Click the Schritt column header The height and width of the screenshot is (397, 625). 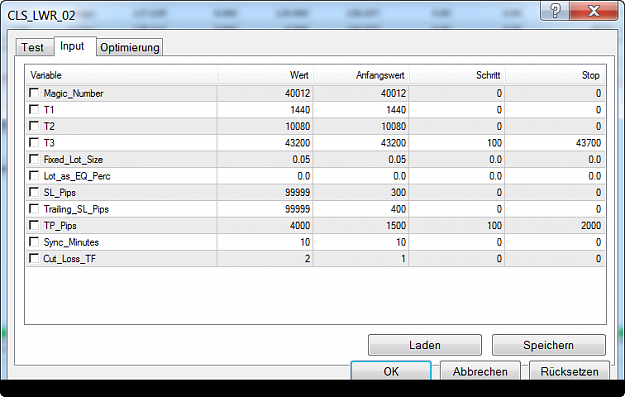[x=457, y=75]
